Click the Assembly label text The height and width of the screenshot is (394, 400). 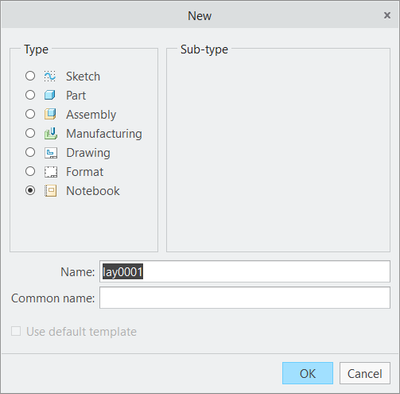point(91,114)
